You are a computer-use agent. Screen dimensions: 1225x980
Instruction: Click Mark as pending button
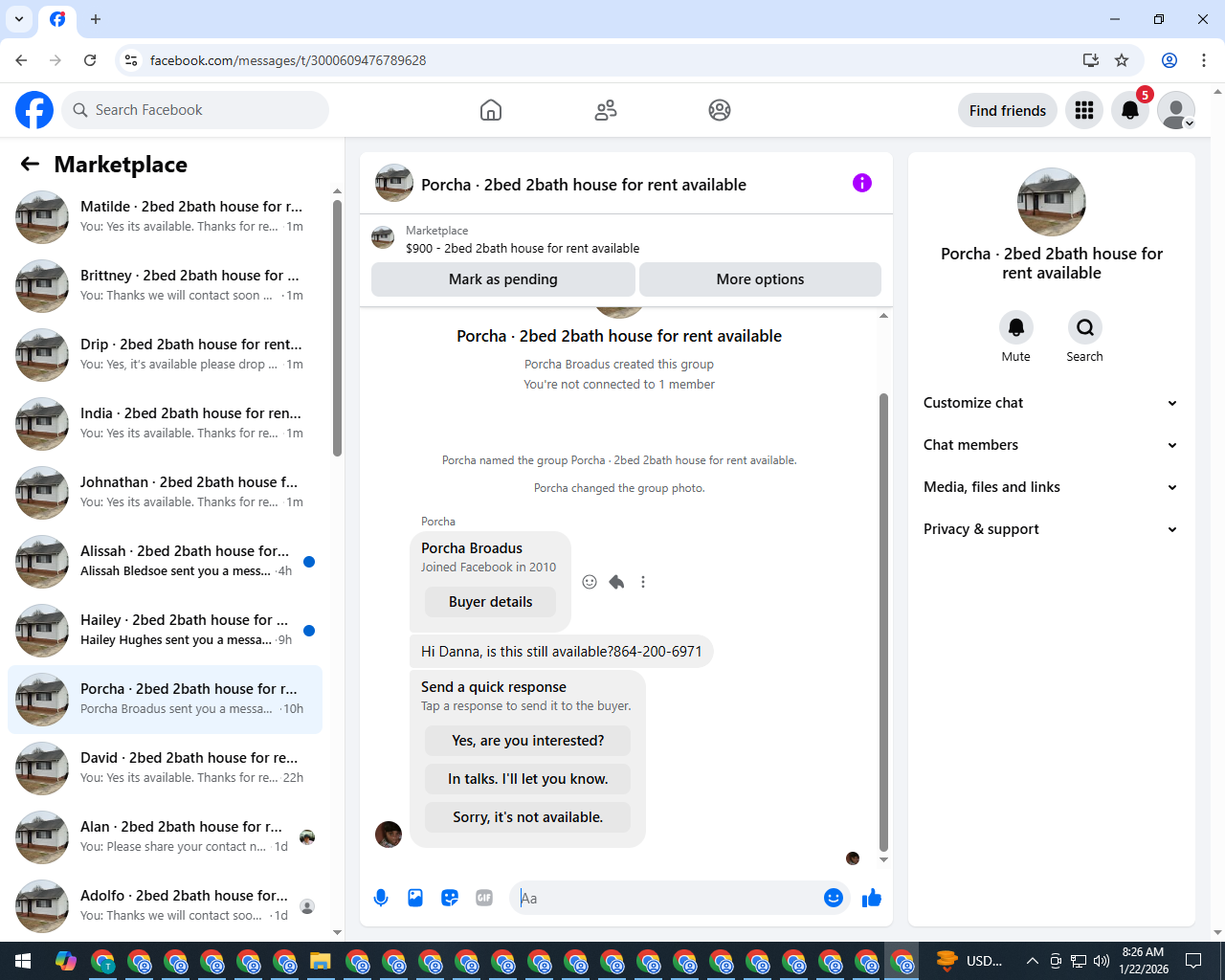coord(502,279)
